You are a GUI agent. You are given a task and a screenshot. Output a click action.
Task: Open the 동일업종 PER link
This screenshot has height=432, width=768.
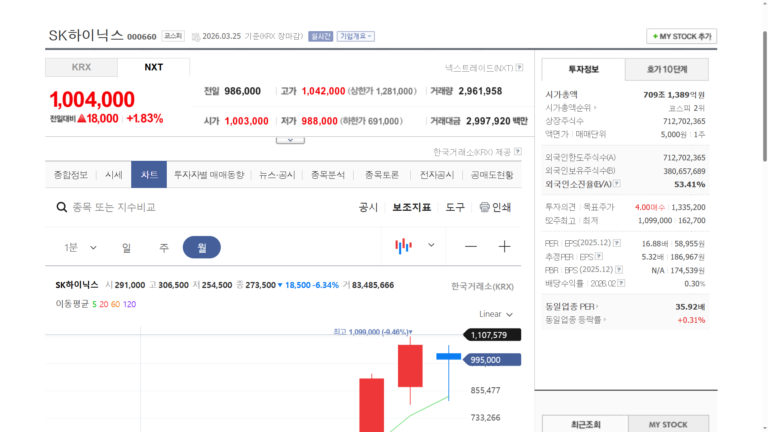(572, 307)
